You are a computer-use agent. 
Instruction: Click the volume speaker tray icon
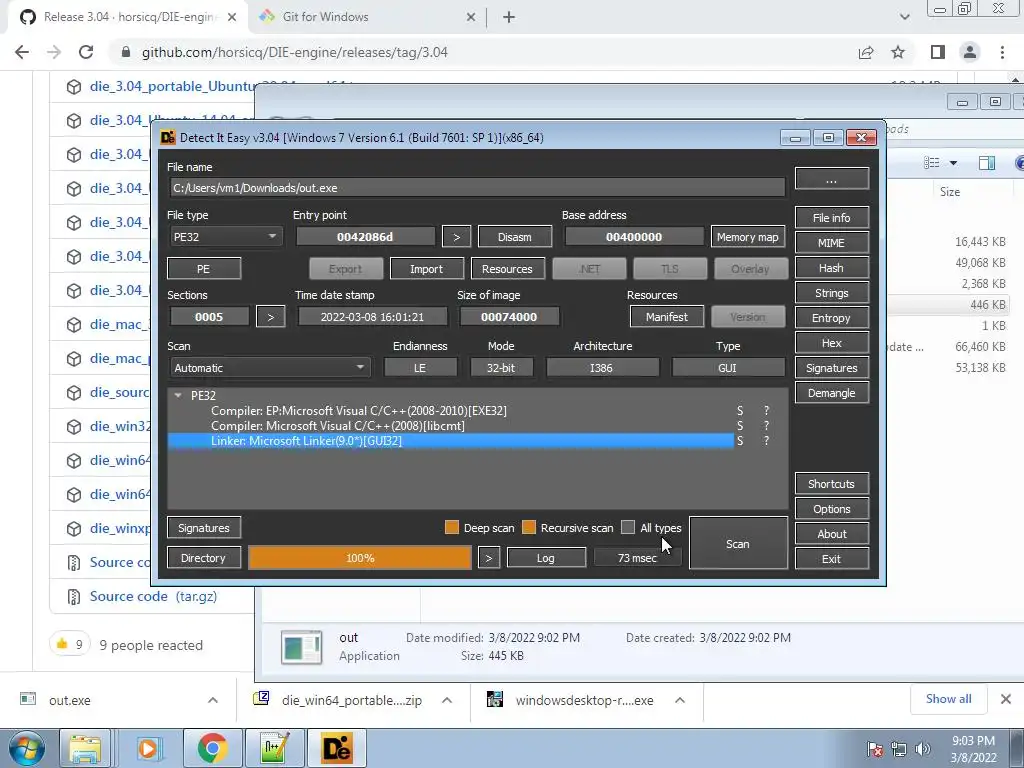(922, 749)
